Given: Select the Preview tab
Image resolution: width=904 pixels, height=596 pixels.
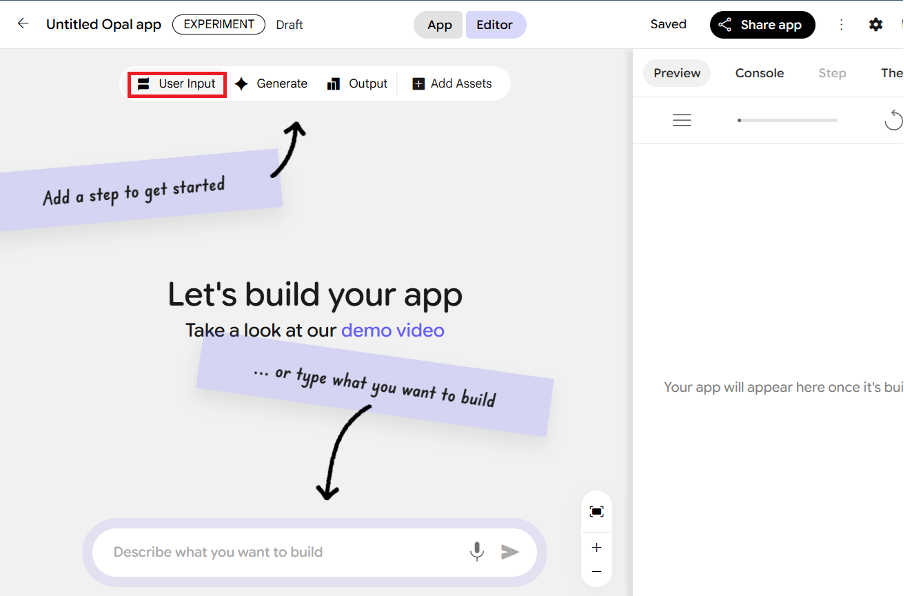Looking at the screenshot, I should [677, 73].
